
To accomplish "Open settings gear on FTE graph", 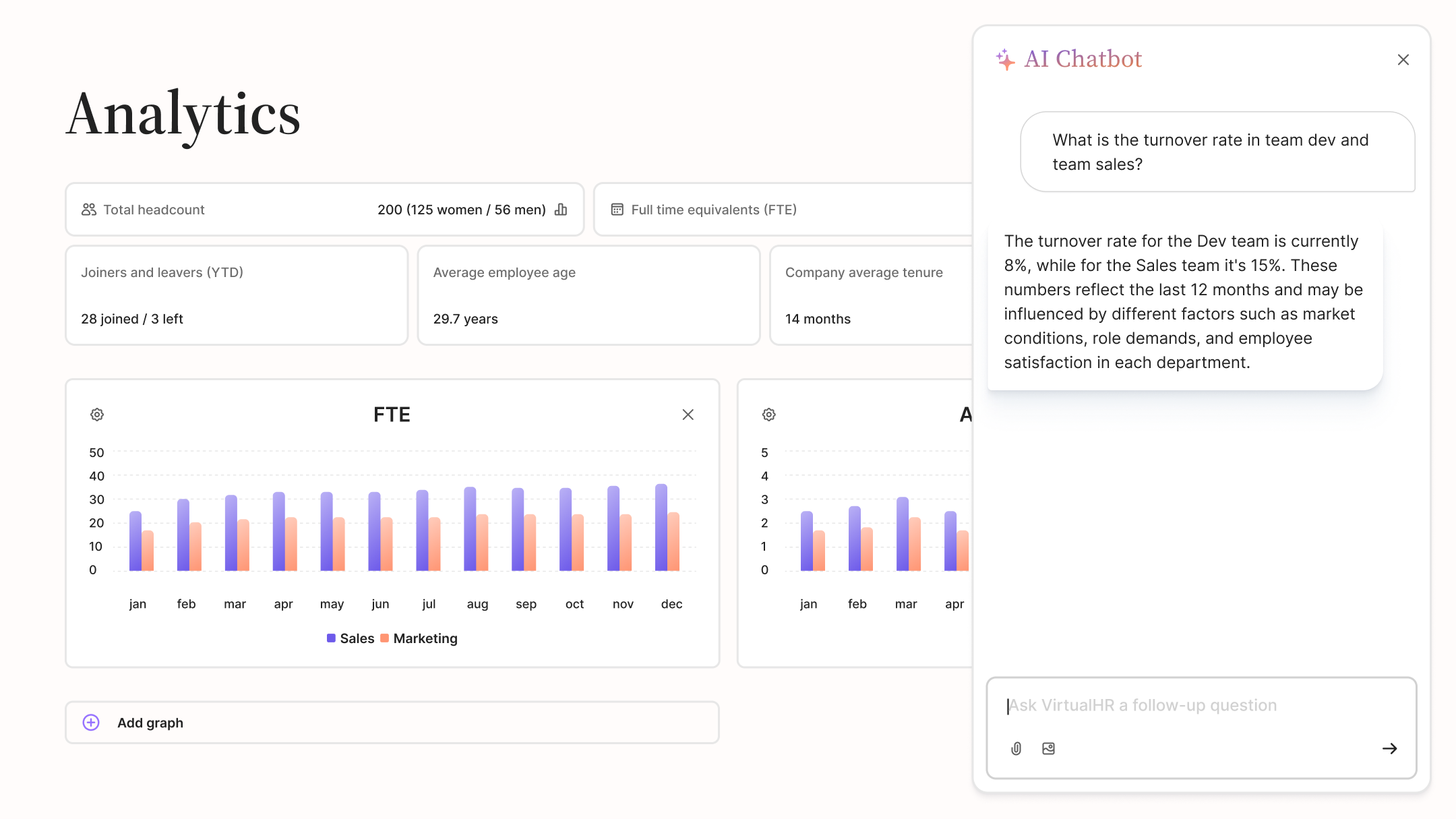I will point(97,415).
